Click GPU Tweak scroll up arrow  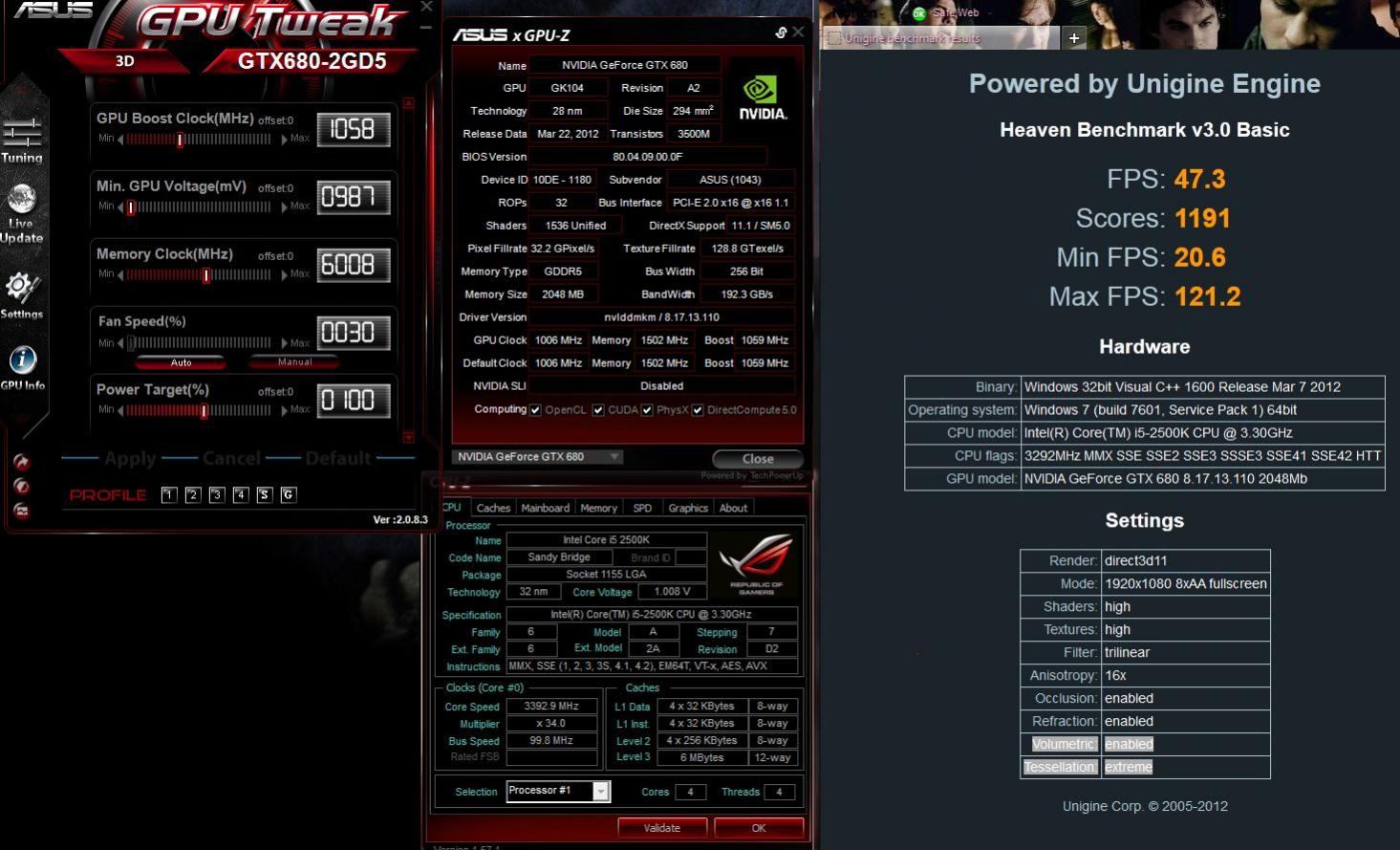coord(409,102)
